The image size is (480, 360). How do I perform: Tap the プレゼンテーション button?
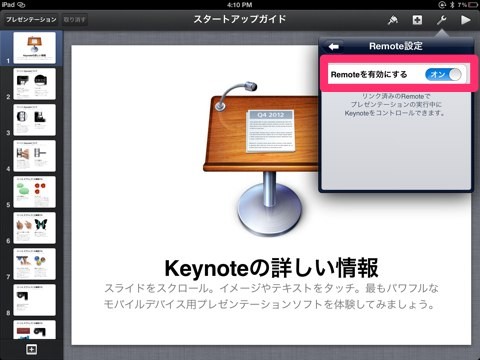[31, 20]
